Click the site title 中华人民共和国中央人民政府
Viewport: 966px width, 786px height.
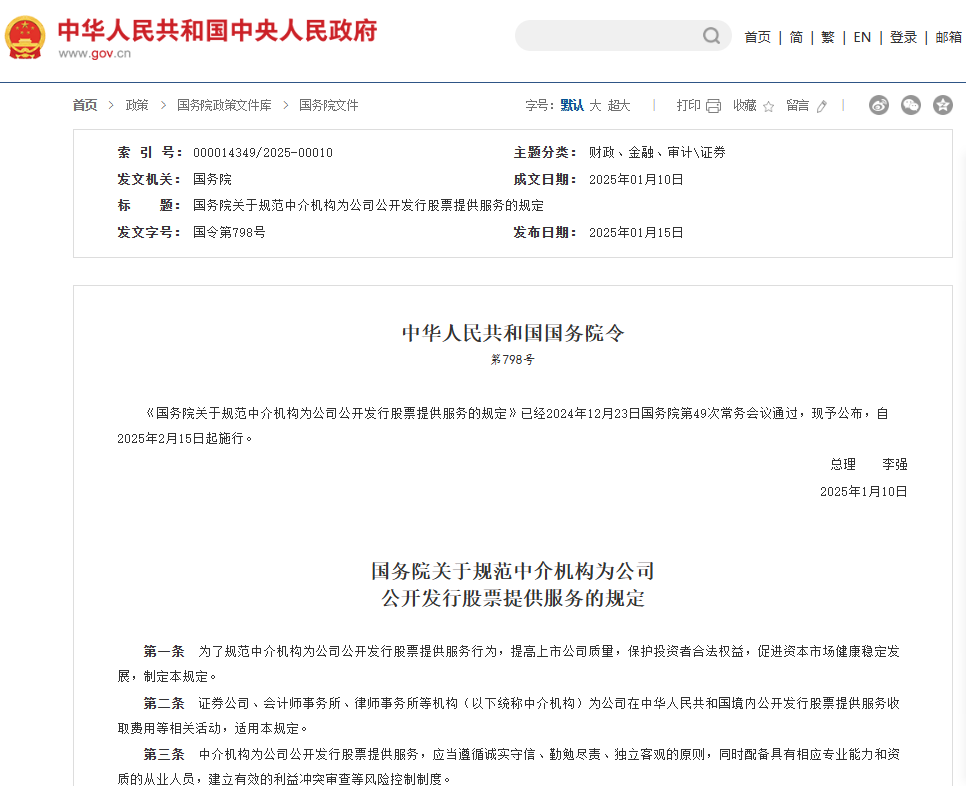[x=217, y=30]
